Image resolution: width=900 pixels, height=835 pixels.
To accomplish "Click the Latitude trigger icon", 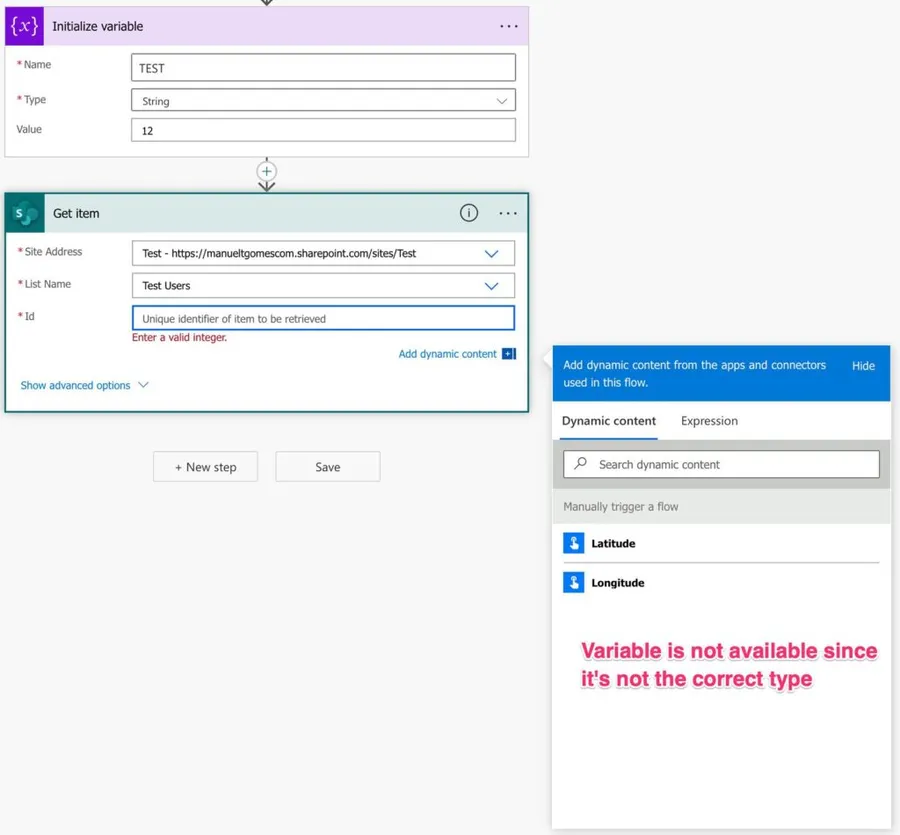I will click(x=574, y=543).
